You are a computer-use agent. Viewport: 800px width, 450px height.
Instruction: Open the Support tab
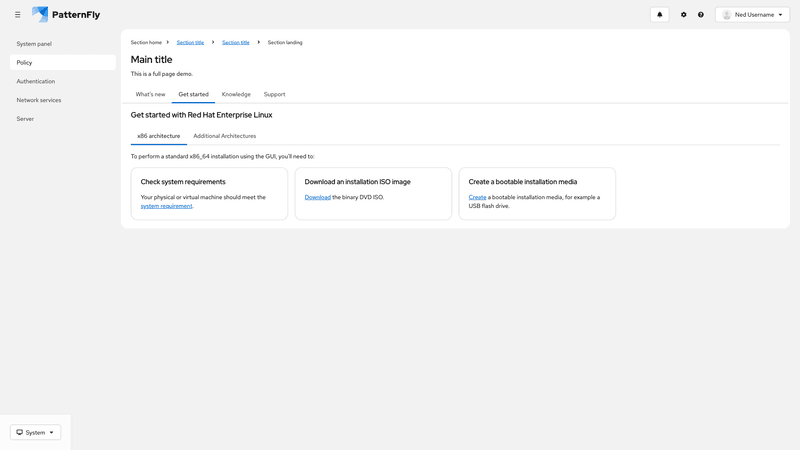pos(274,94)
